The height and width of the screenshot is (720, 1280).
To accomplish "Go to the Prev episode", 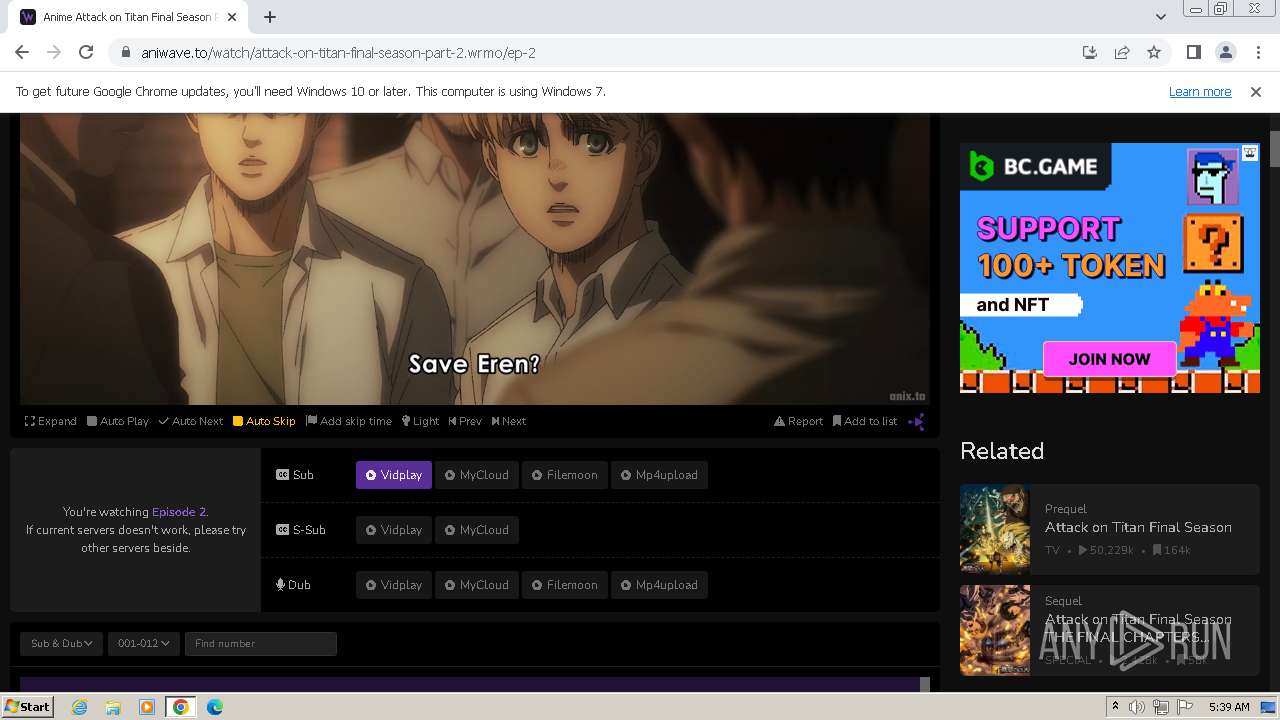I will pos(465,421).
